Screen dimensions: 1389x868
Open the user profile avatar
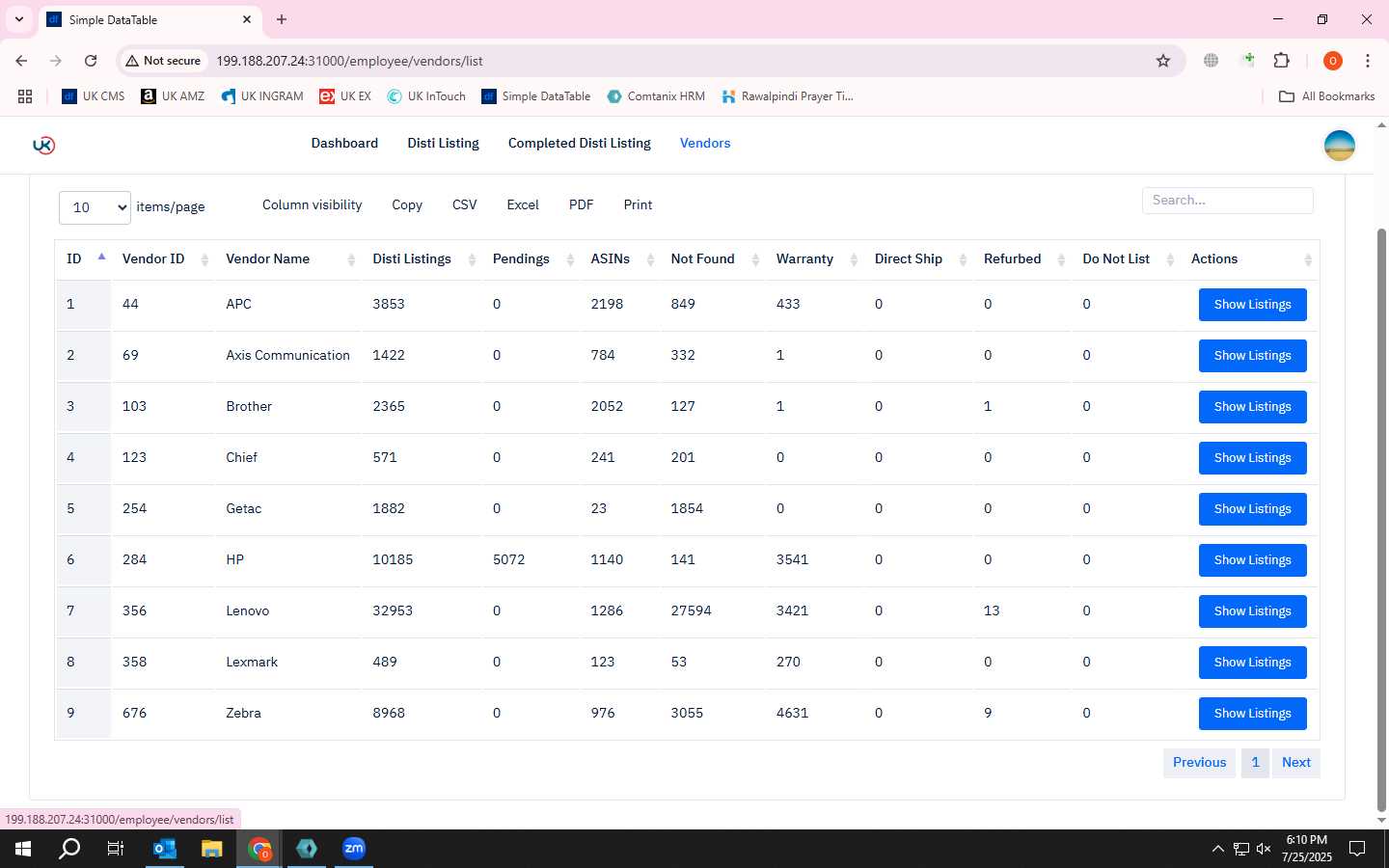pyautogui.click(x=1339, y=146)
